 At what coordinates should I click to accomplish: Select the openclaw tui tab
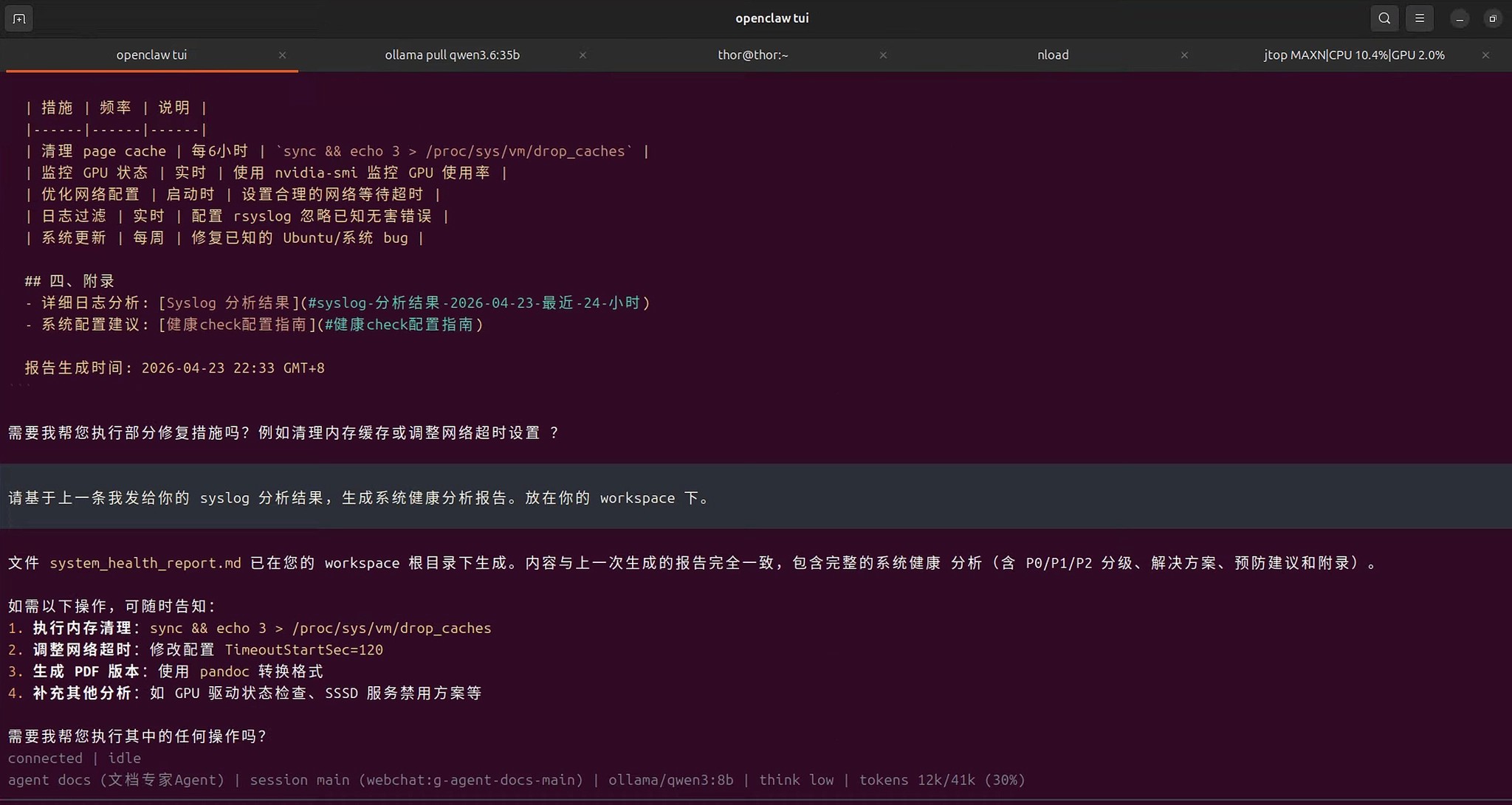[x=151, y=55]
